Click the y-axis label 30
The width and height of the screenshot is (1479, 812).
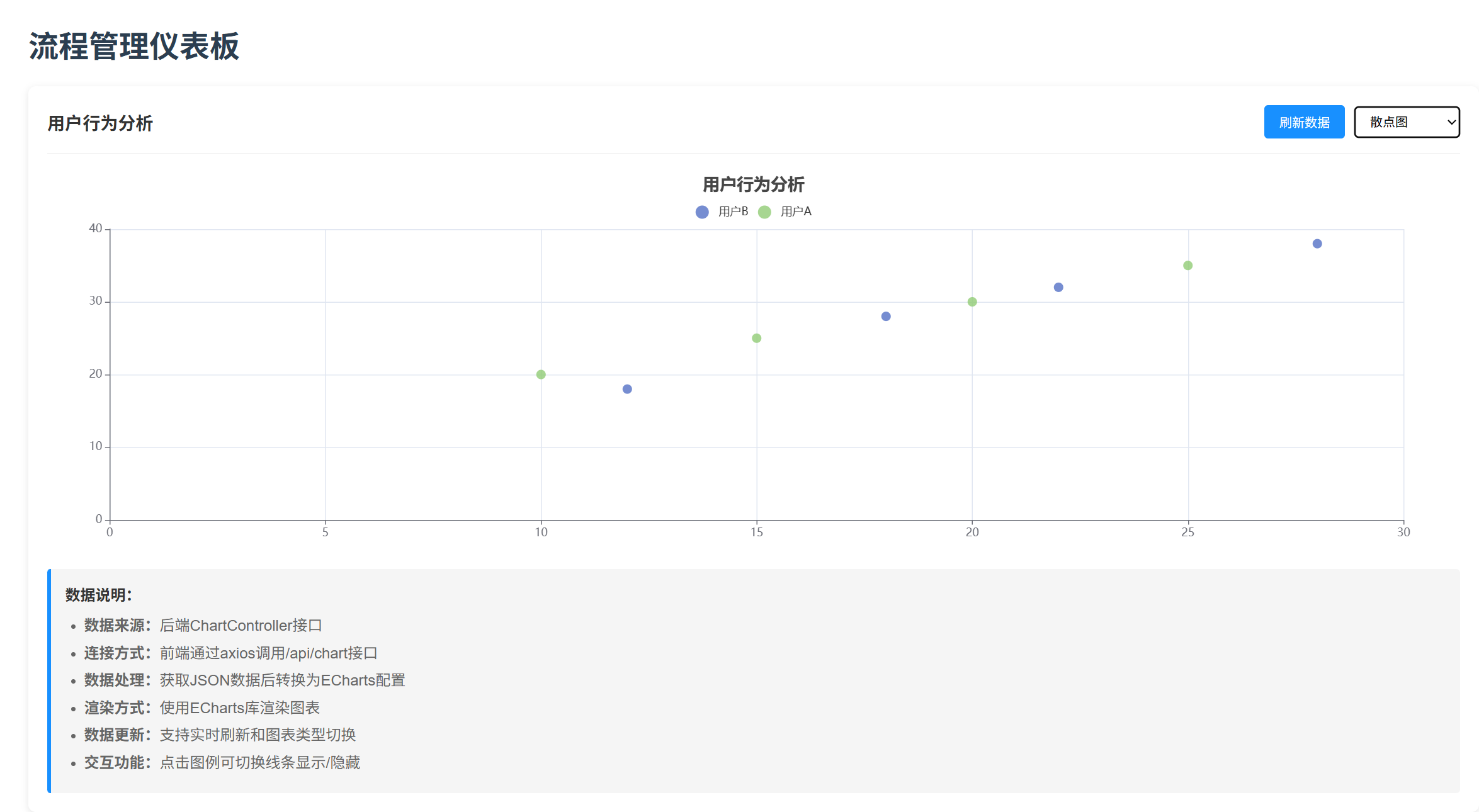point(96,301)
